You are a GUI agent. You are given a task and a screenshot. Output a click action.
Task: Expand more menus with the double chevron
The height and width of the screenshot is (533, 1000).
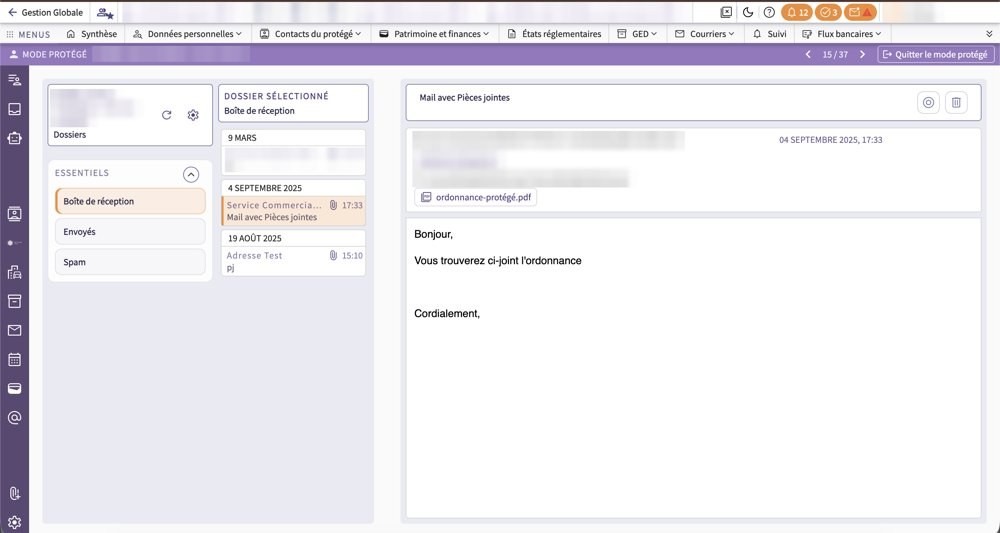[x=989, y=34]
